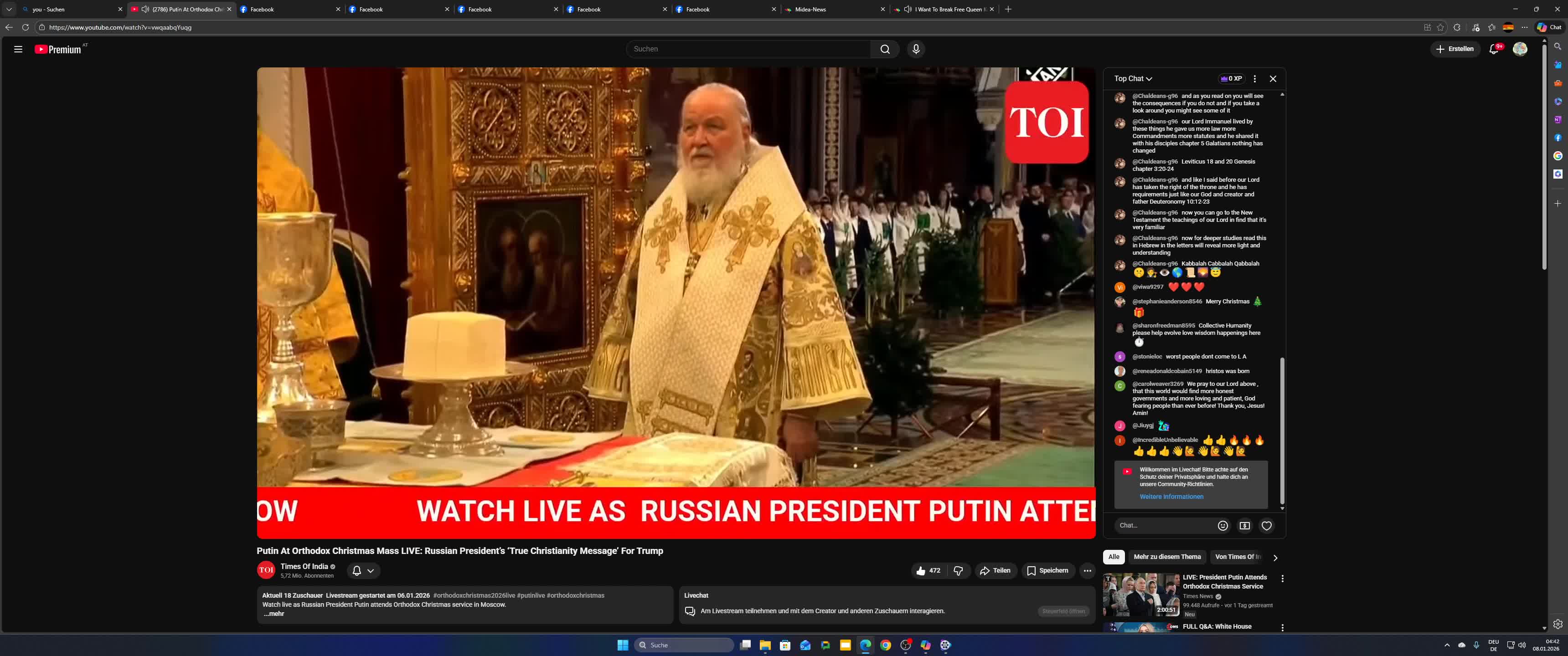Open the chat emoji picker
Viewport: 1568px width, 656px height.
pyautogui.click(x=1222, y=525)
